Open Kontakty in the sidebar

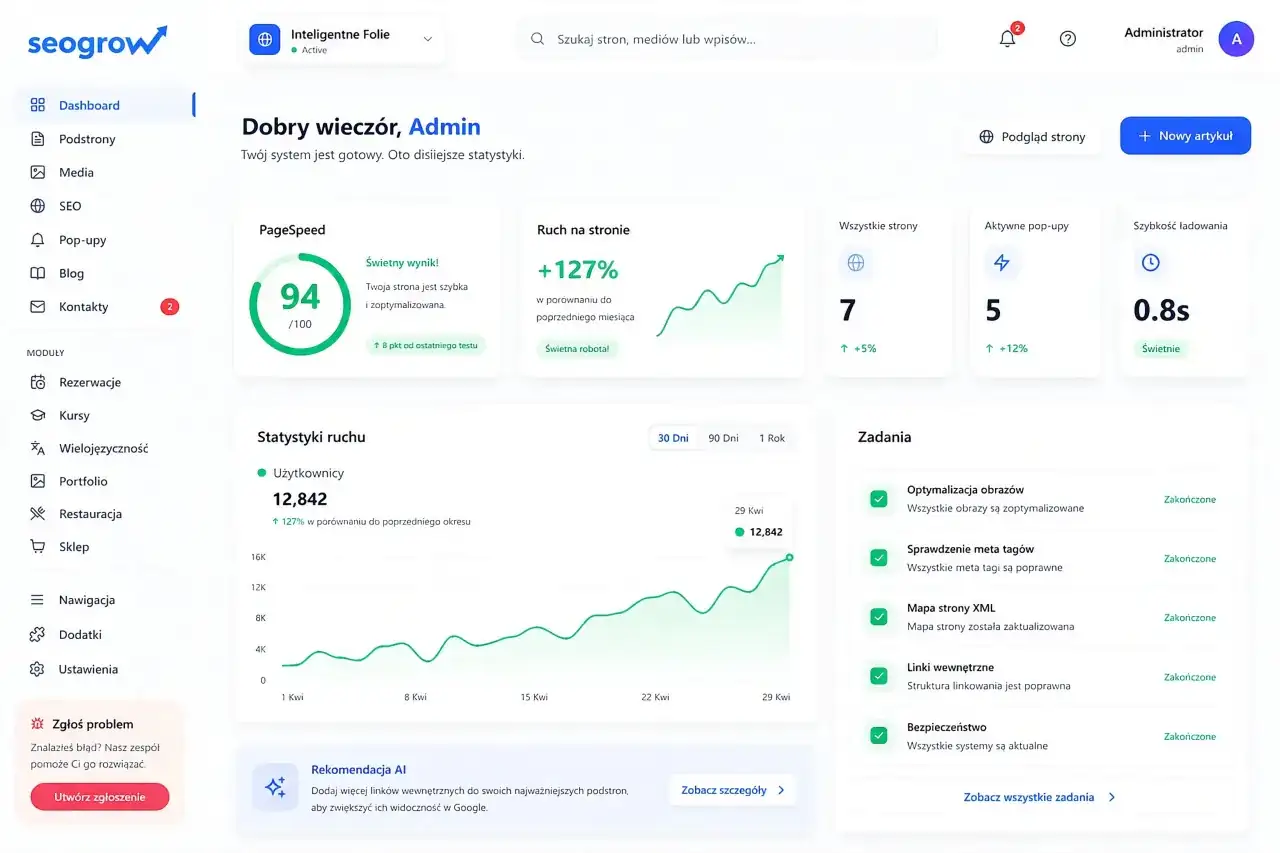pyautogui.click(x=105, y=307)
